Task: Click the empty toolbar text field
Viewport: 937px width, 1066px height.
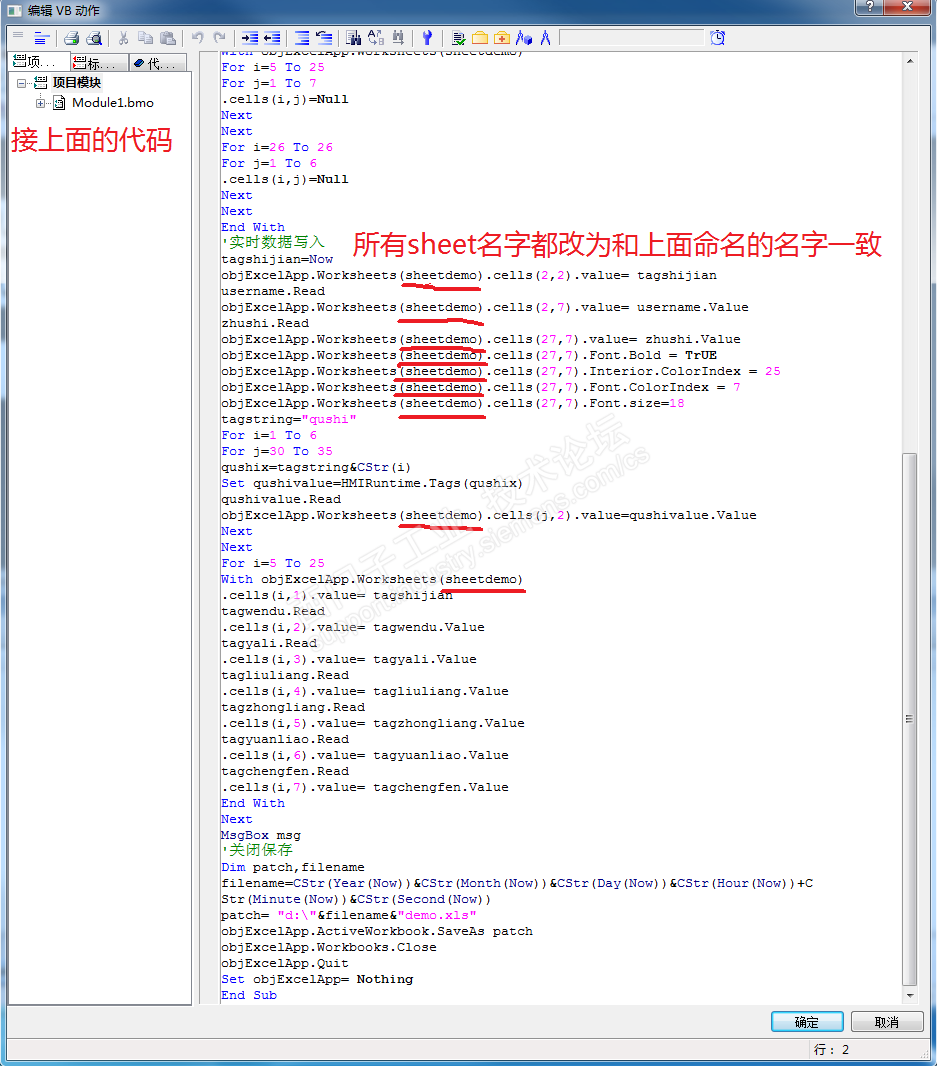Action: tap(631, 38)
